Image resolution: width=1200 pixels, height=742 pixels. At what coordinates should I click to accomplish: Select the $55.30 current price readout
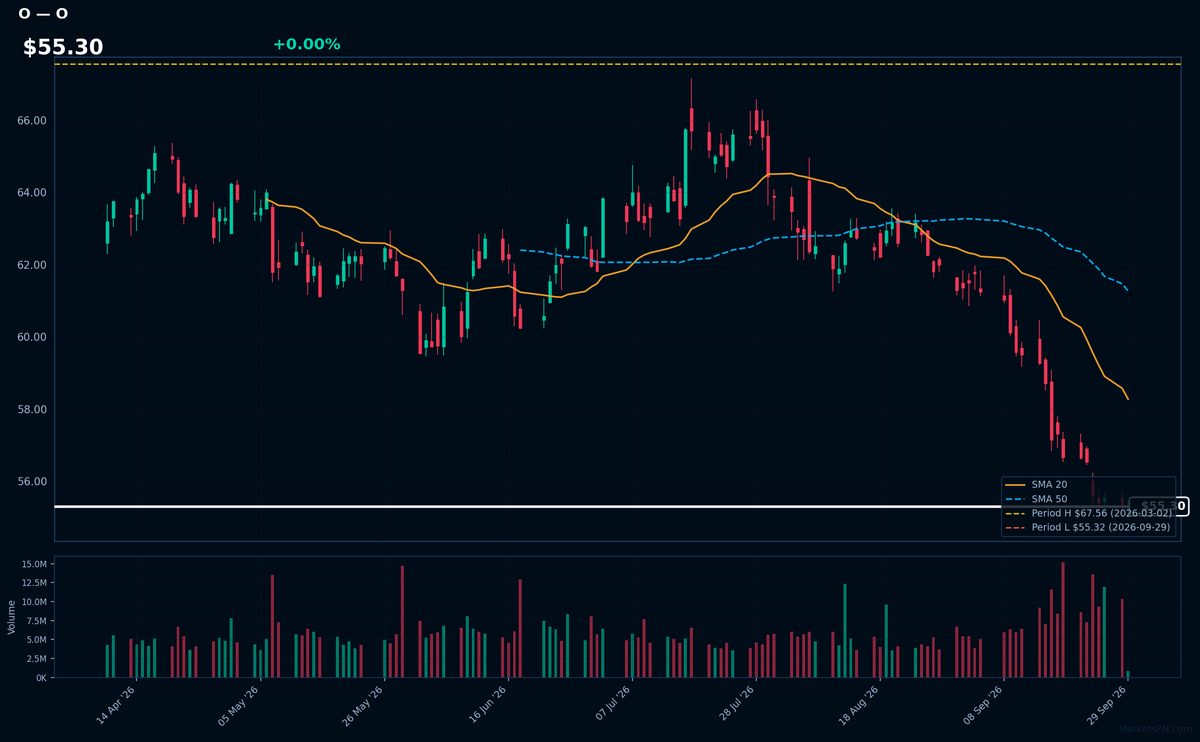pos(63,47)
